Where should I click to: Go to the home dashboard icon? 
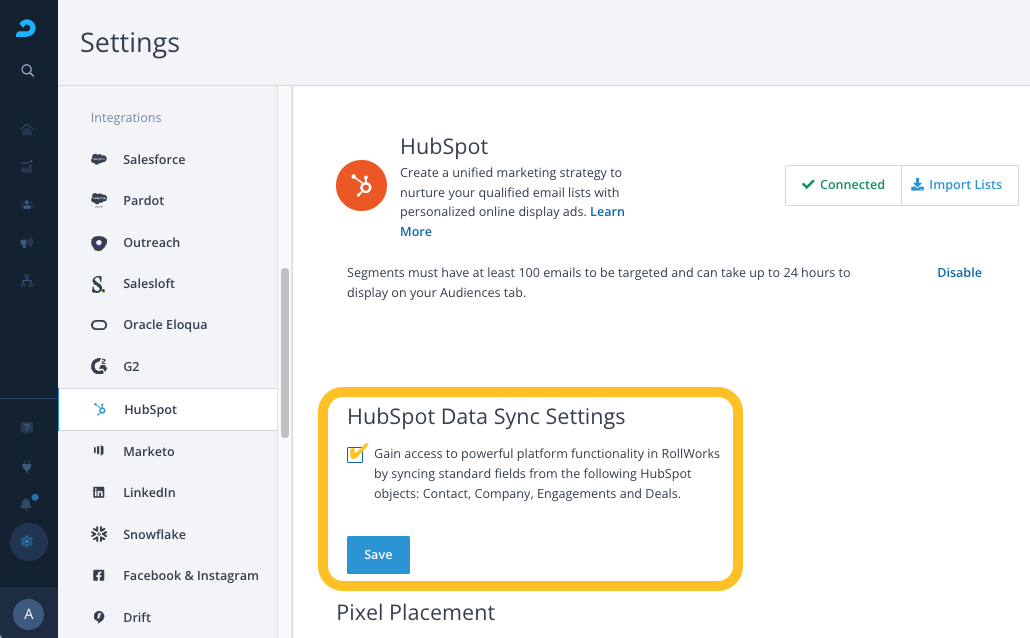(x=27, y=129)
